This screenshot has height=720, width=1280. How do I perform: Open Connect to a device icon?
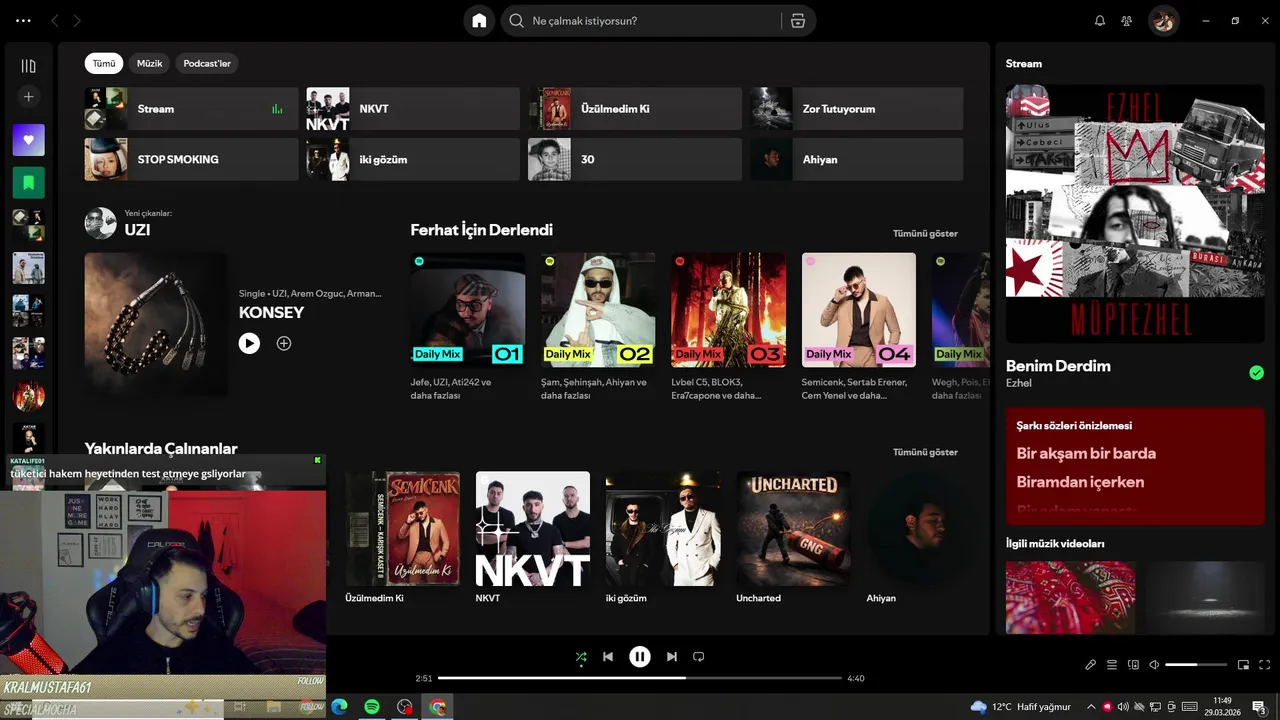tap(1133, 665)
